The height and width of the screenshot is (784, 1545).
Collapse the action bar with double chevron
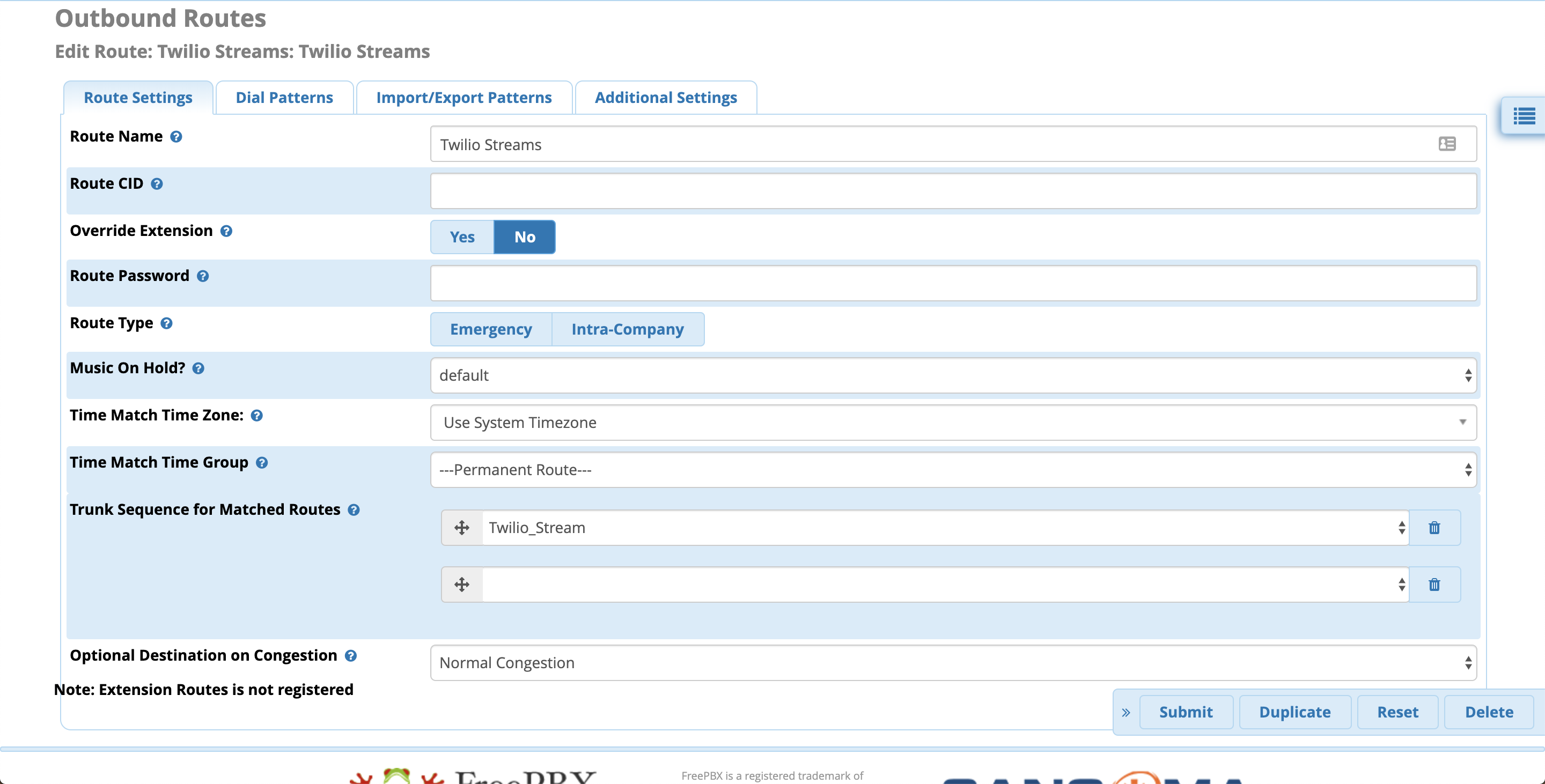pos(1126,713)
